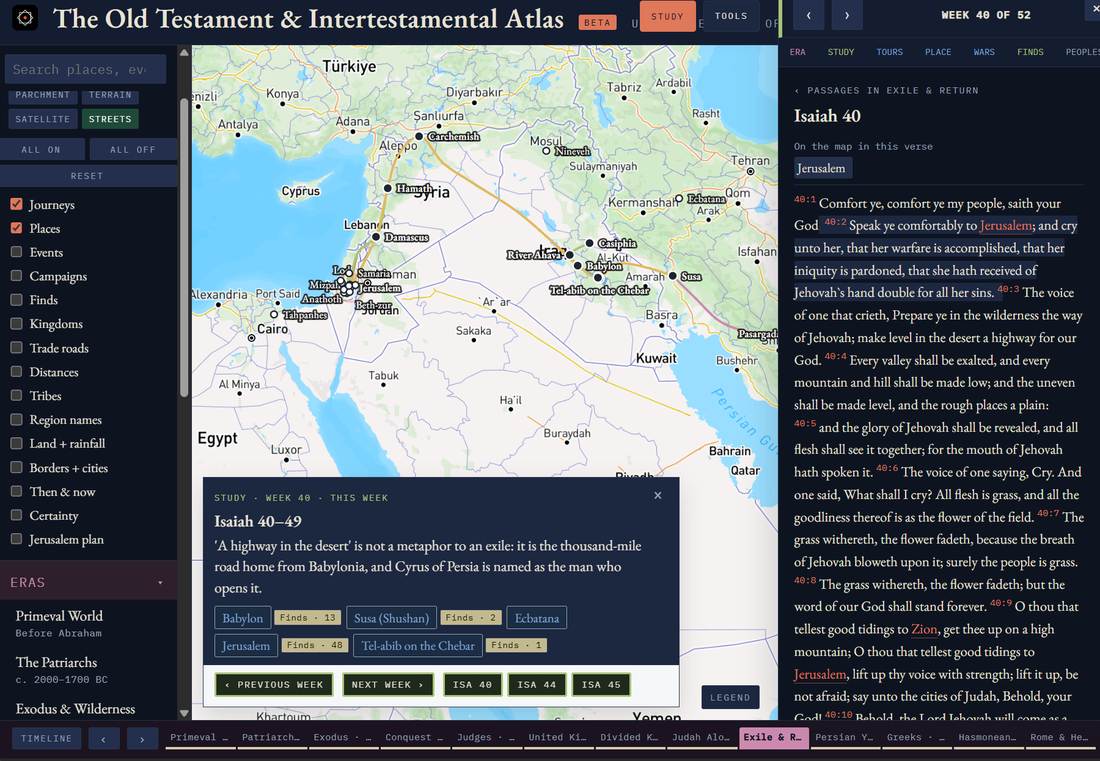Enable the Kingdoms layer
This screenshot has height=761, width=1100.
[x=17, y=323]
